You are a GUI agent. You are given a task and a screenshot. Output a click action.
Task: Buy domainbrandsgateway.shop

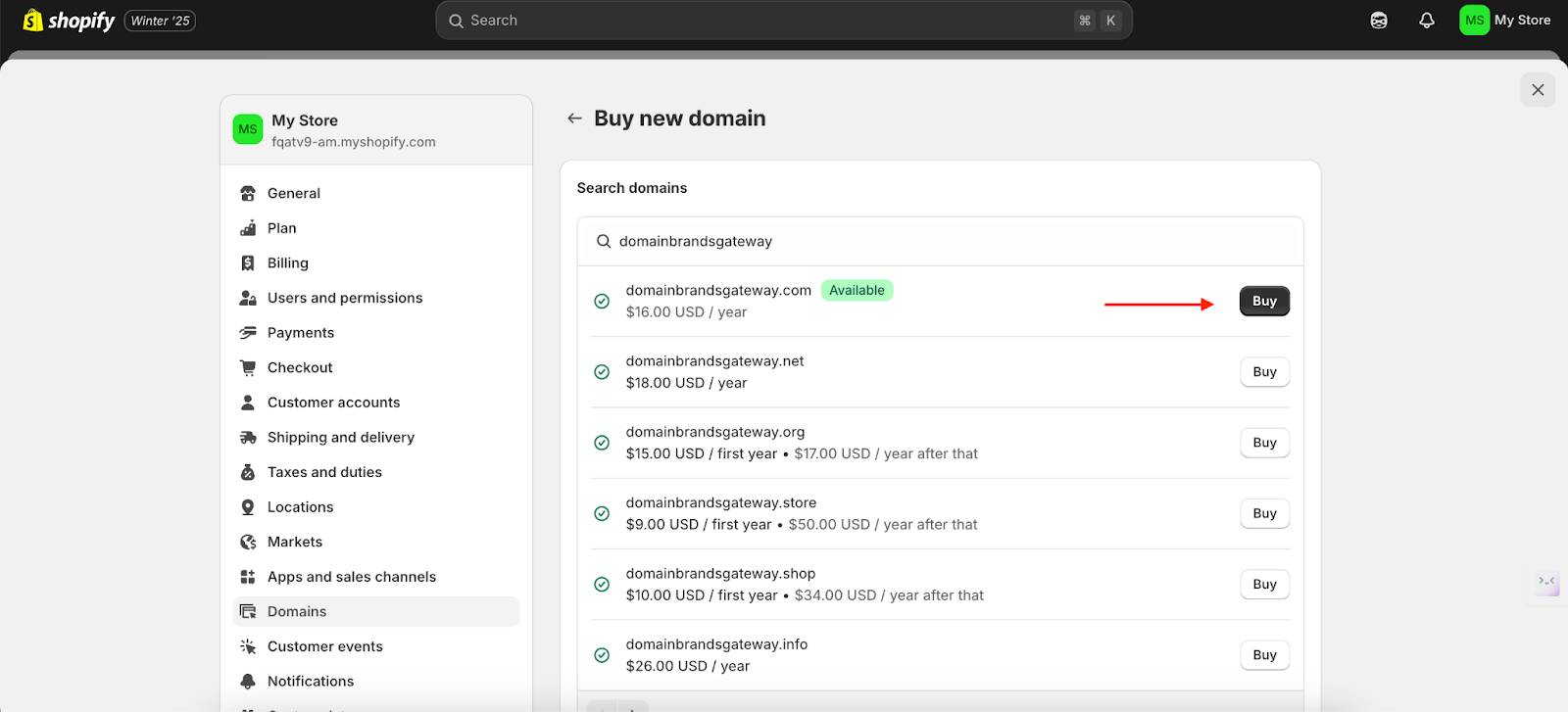pyautogui.click(x=1264, y=585)
